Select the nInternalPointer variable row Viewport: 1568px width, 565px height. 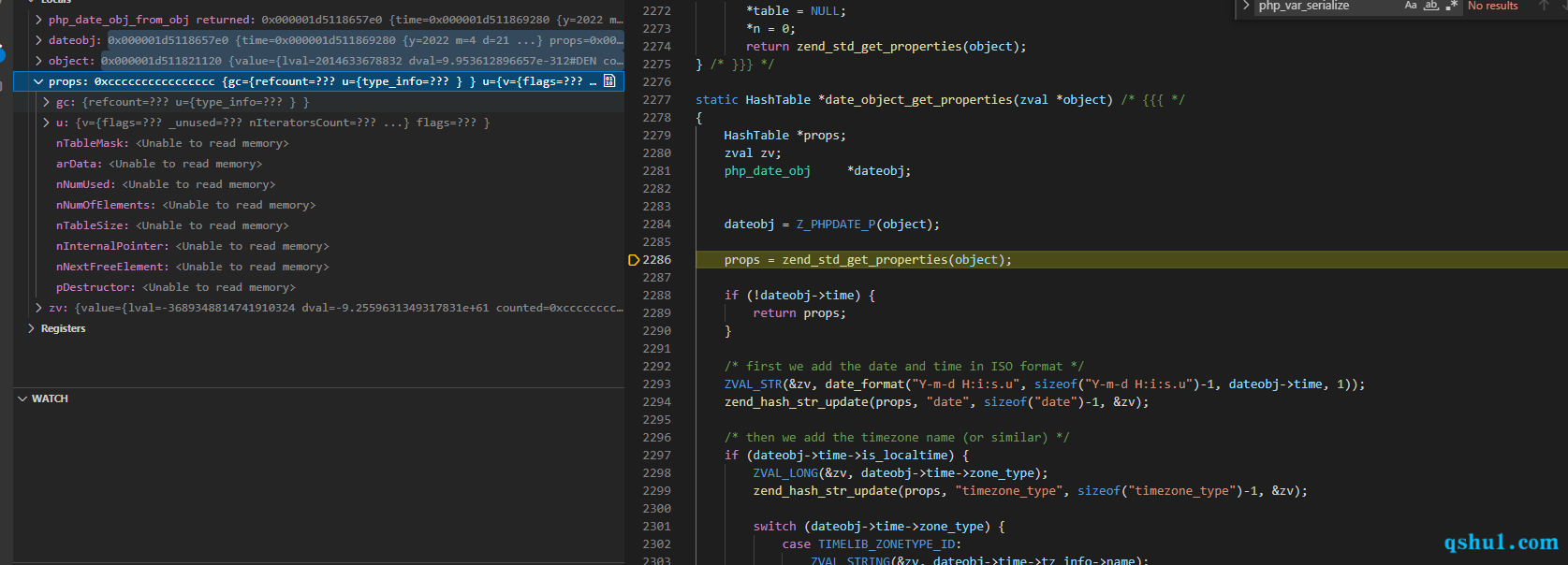[x=318, y=246]
